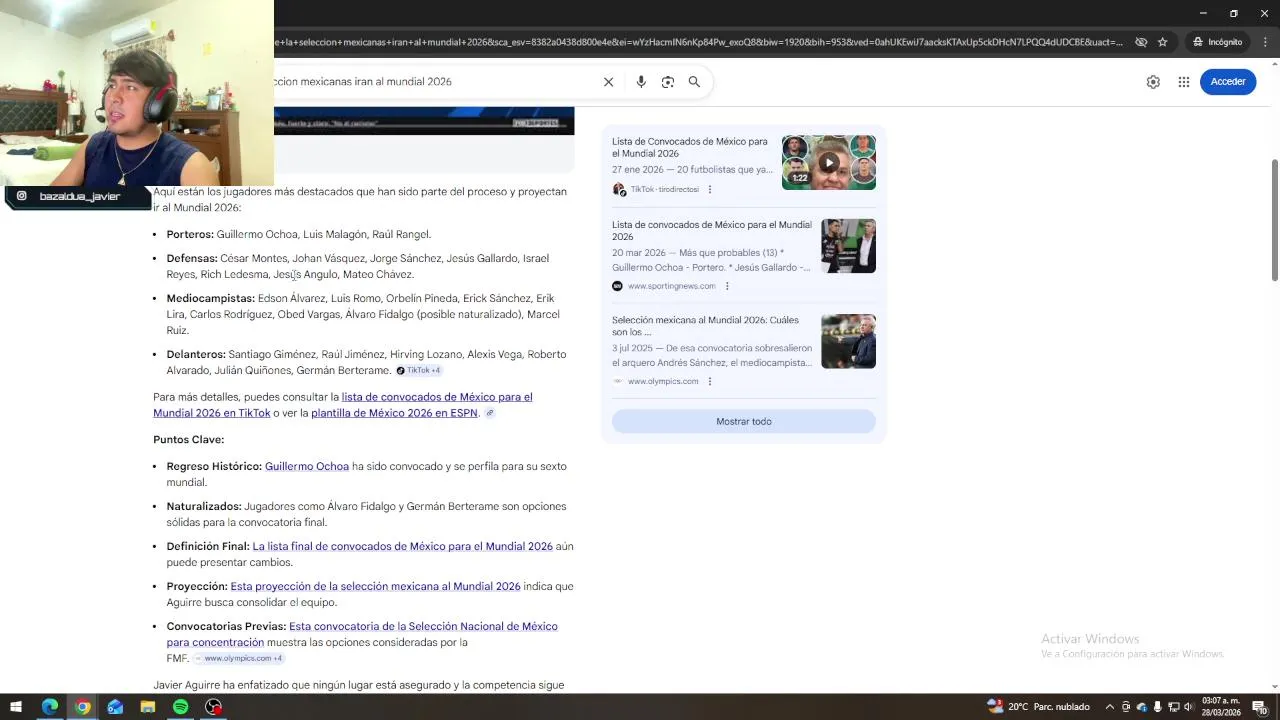Screen dimensions: 1280x720
Task: Open Microsoft Edge from the taskbar
Action: [50, 707]
